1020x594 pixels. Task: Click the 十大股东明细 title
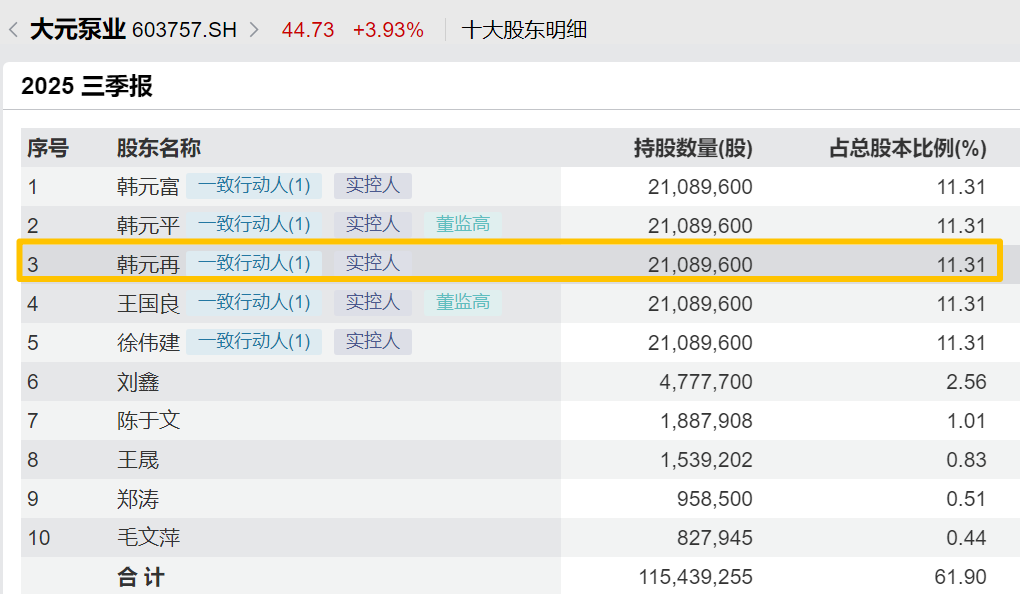524,30
